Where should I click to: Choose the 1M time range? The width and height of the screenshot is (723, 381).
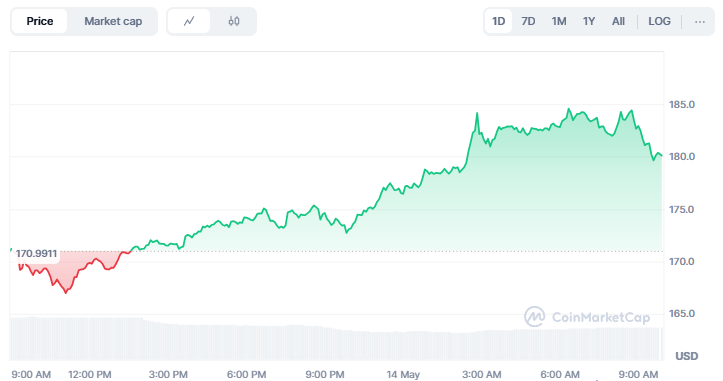click(x=559, y=21)
